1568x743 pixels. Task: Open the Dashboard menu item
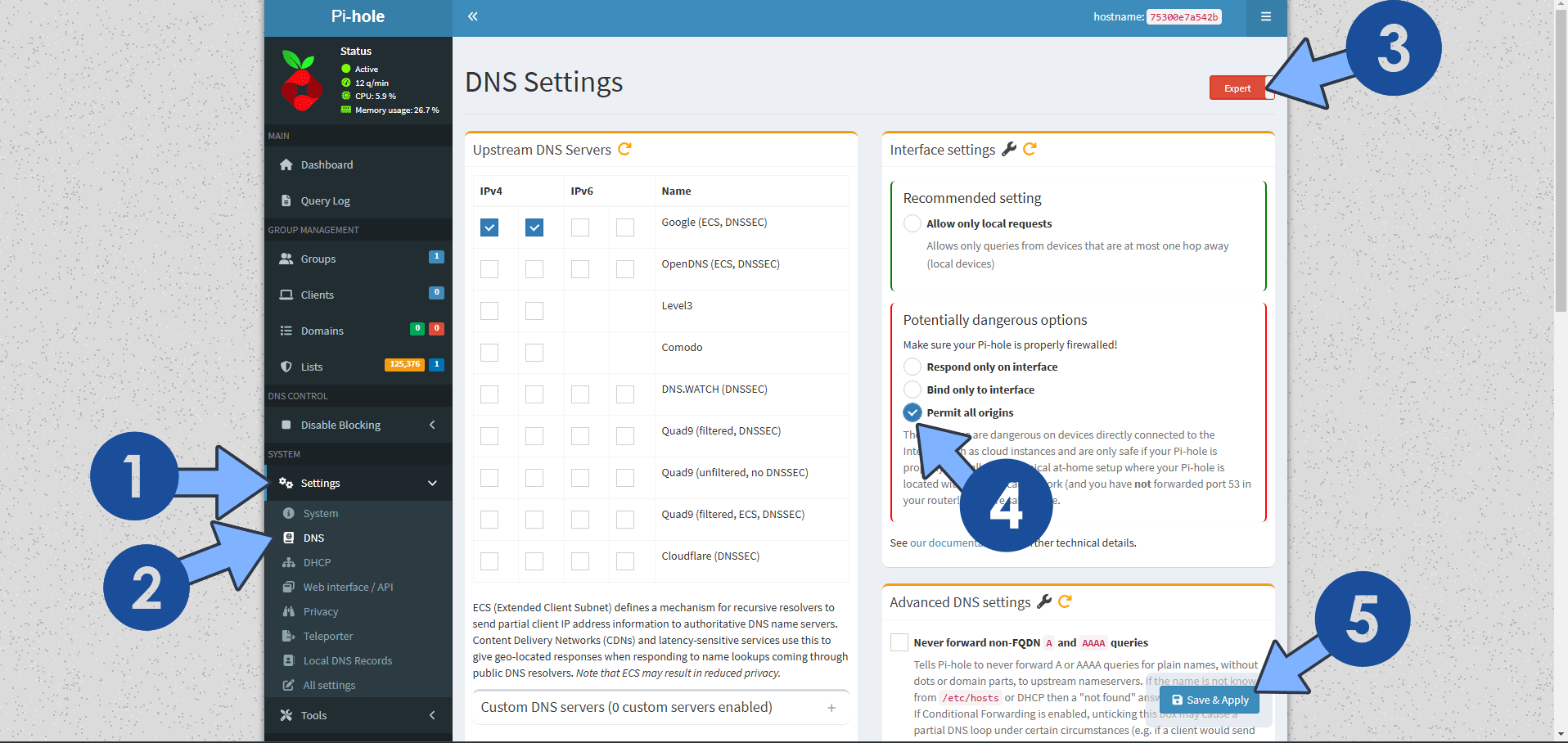pos(358,164)
